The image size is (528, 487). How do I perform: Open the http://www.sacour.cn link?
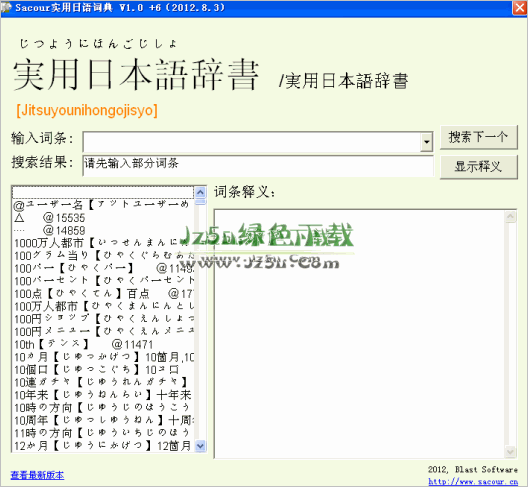[473, 482]
